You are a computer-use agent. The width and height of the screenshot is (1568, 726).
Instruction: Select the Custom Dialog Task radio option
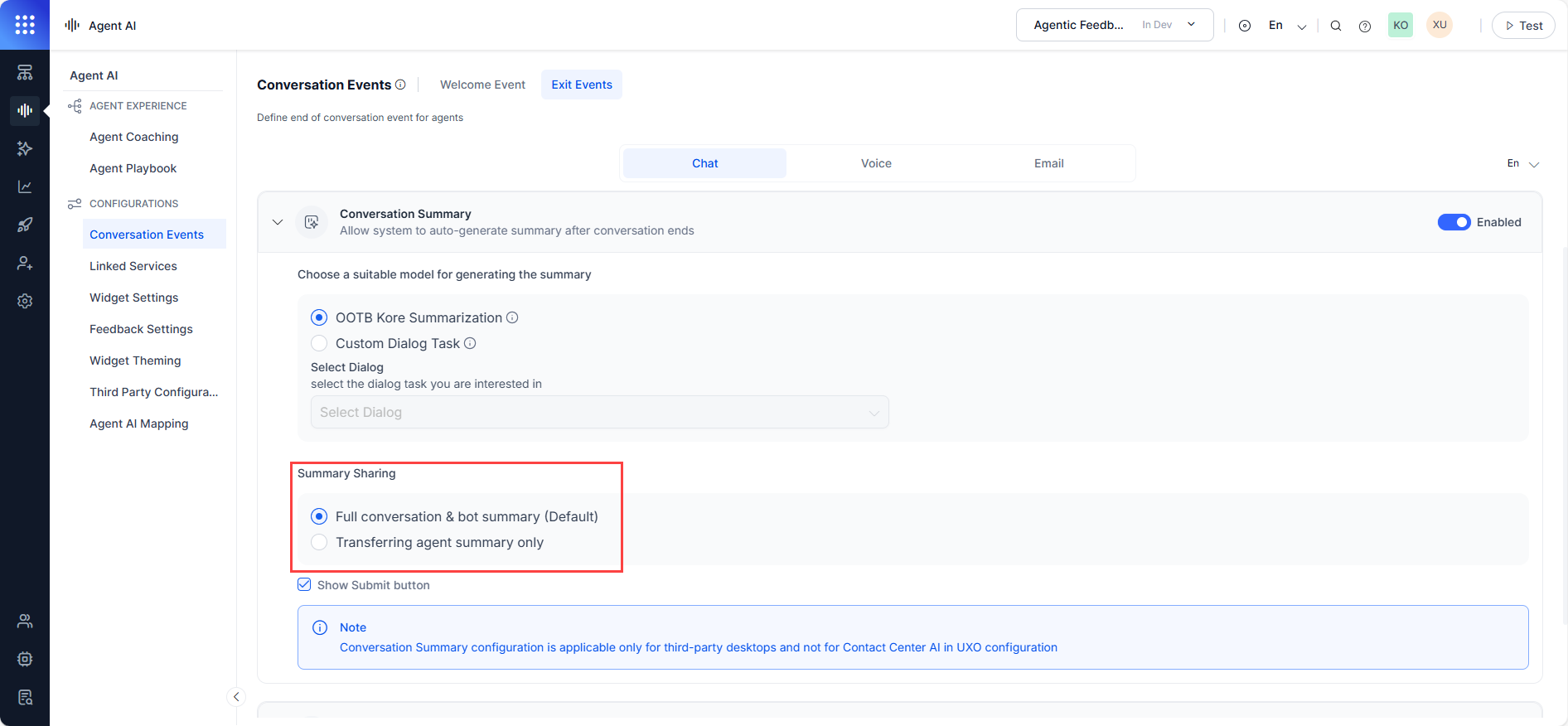319,343
